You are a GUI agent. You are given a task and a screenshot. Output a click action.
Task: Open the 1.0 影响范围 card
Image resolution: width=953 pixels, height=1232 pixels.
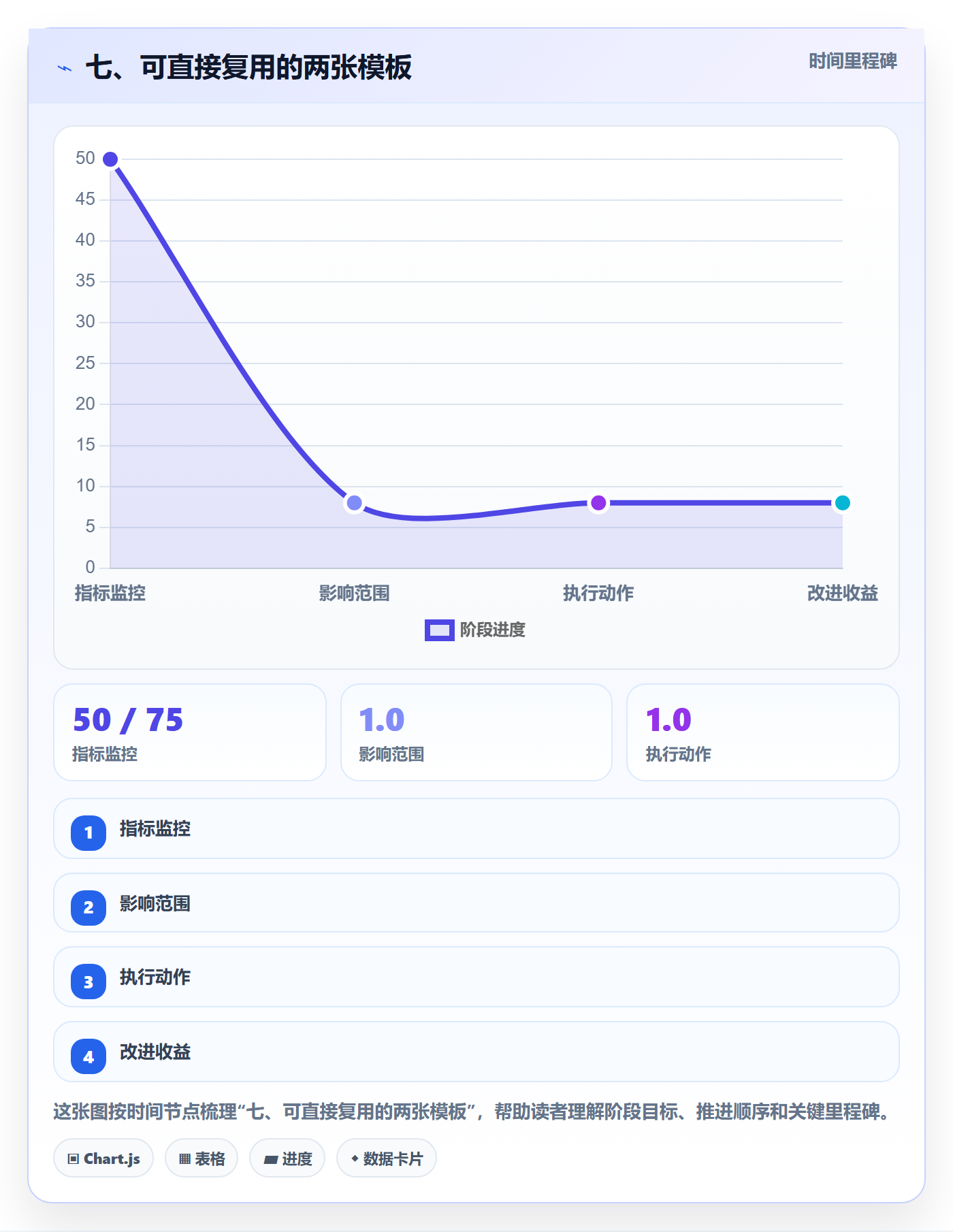(x=476, y=732)
